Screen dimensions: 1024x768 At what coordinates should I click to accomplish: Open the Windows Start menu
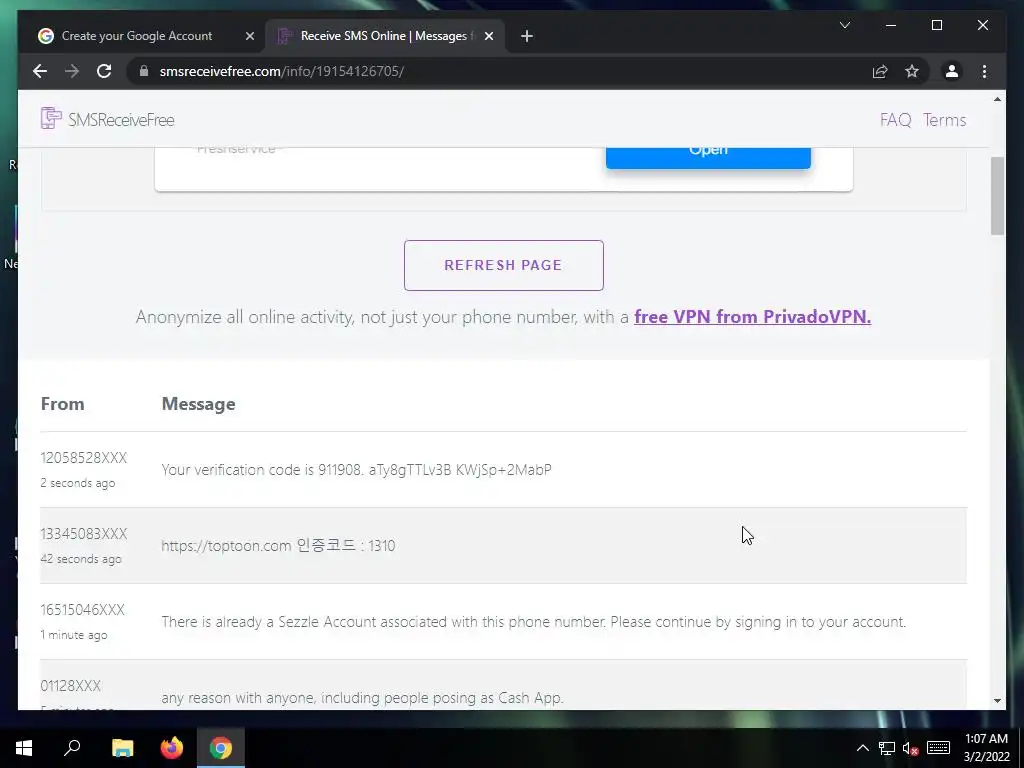point(24,748)
